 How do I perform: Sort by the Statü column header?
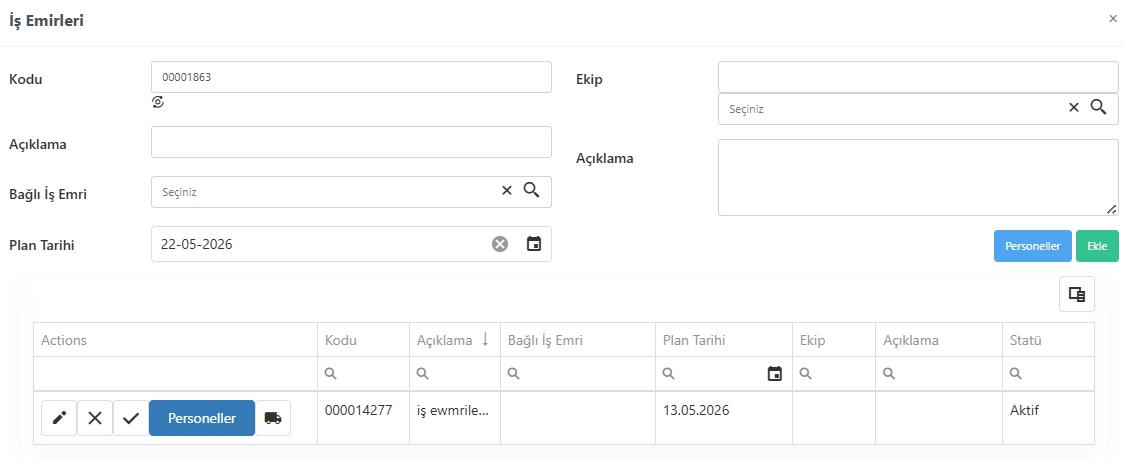pos(1049,340)
